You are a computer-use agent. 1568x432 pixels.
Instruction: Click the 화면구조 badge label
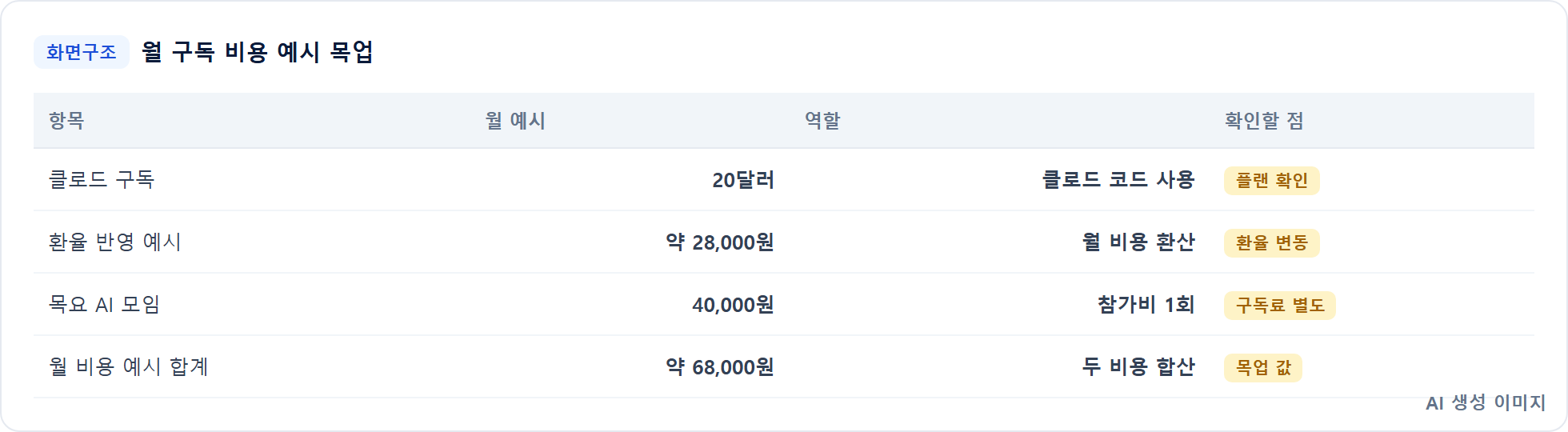click(82, 52)
